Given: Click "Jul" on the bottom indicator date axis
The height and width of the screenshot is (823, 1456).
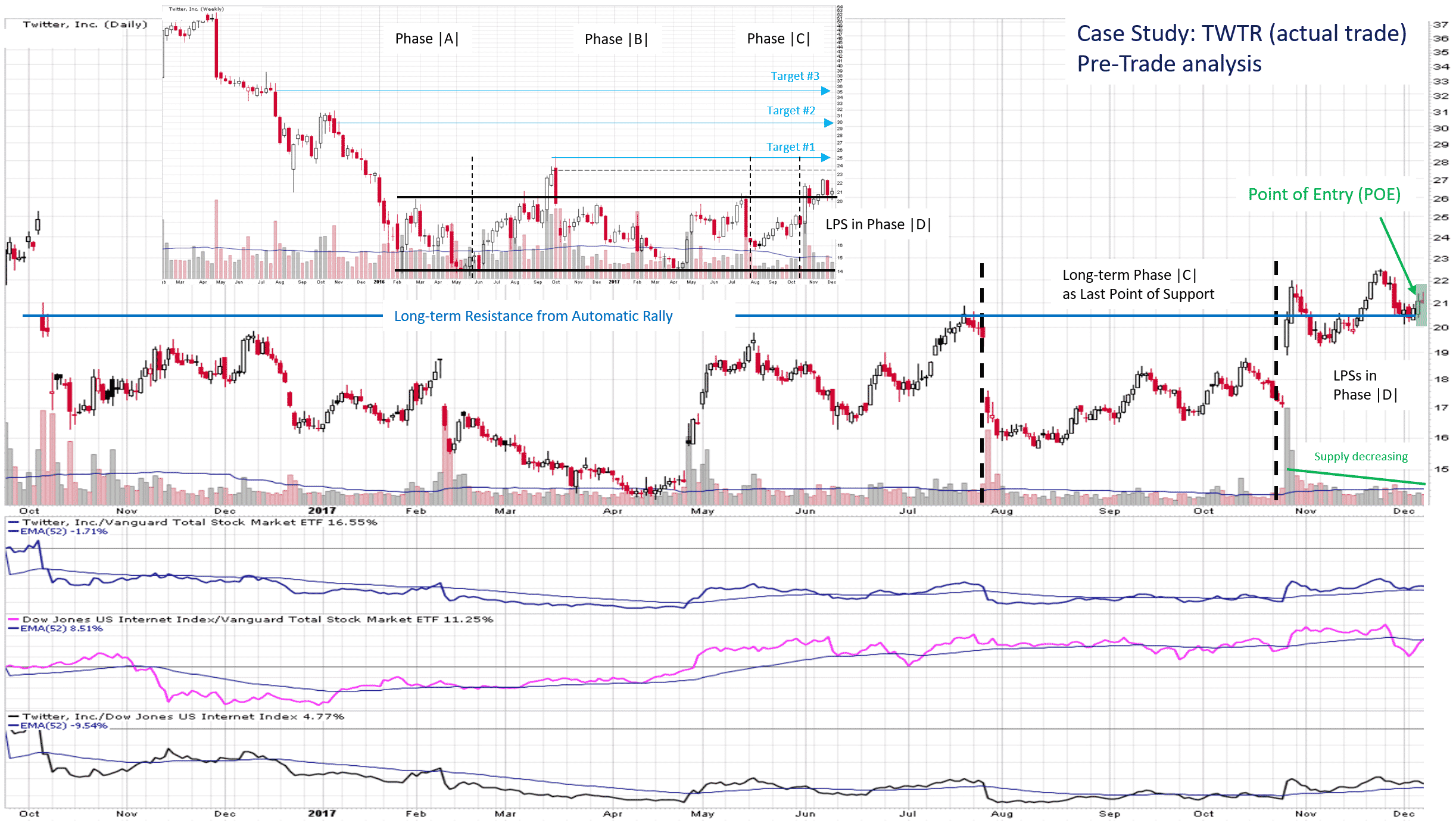Looking at the screenshot, I should [908, 813].
